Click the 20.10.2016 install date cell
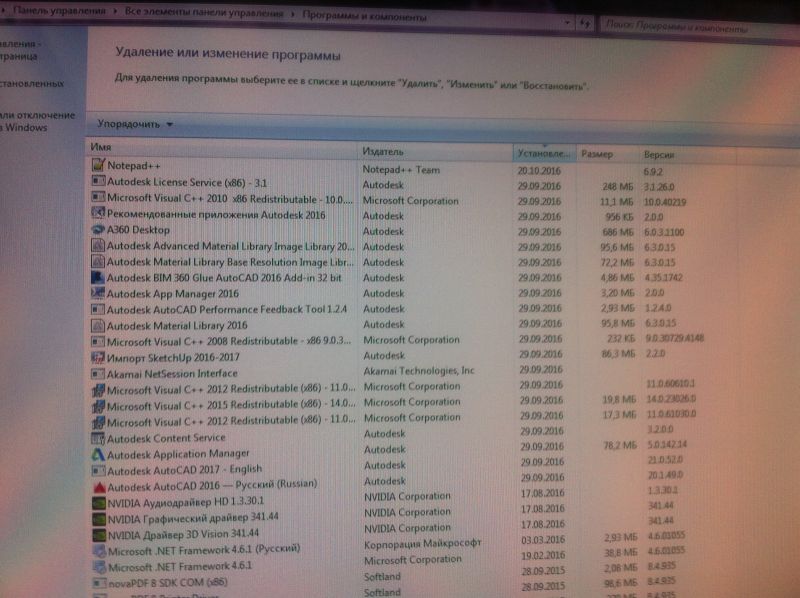 click(x=539, y=171)
